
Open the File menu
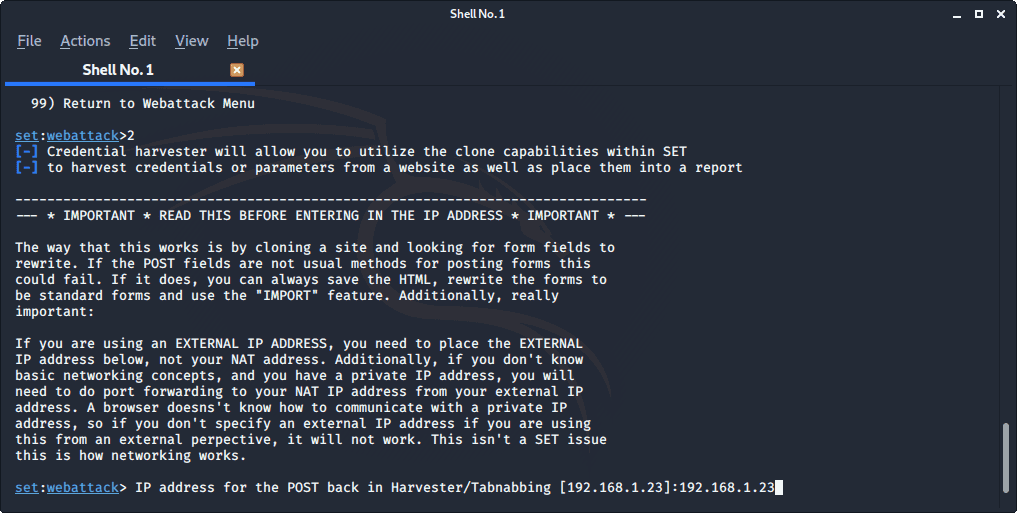coord(29,41)
